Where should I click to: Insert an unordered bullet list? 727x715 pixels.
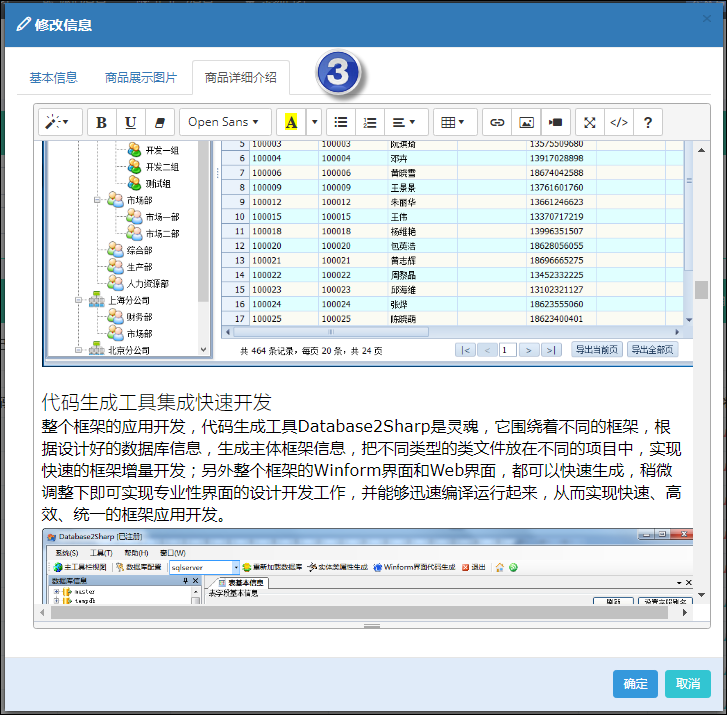tap(341, 122)
